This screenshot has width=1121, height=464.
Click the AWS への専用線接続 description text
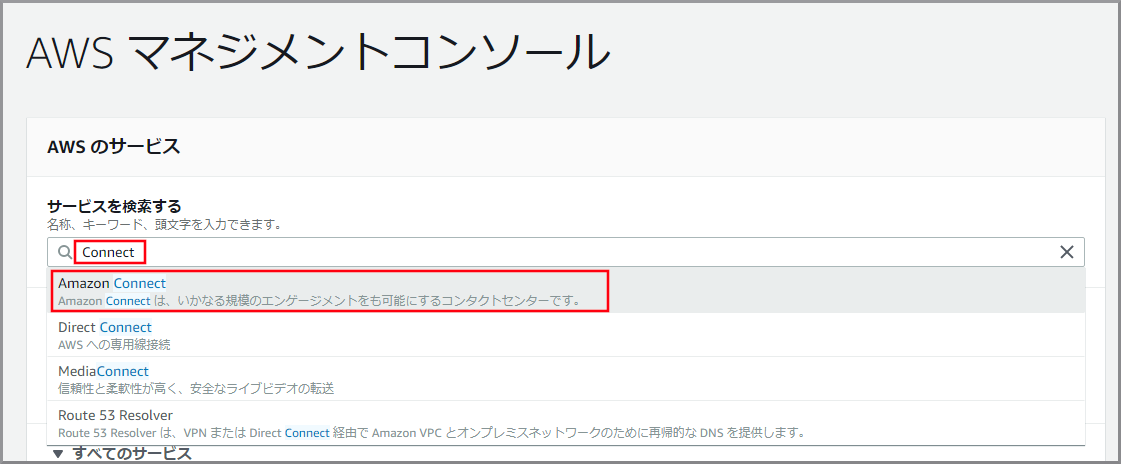tap(114, 345)
